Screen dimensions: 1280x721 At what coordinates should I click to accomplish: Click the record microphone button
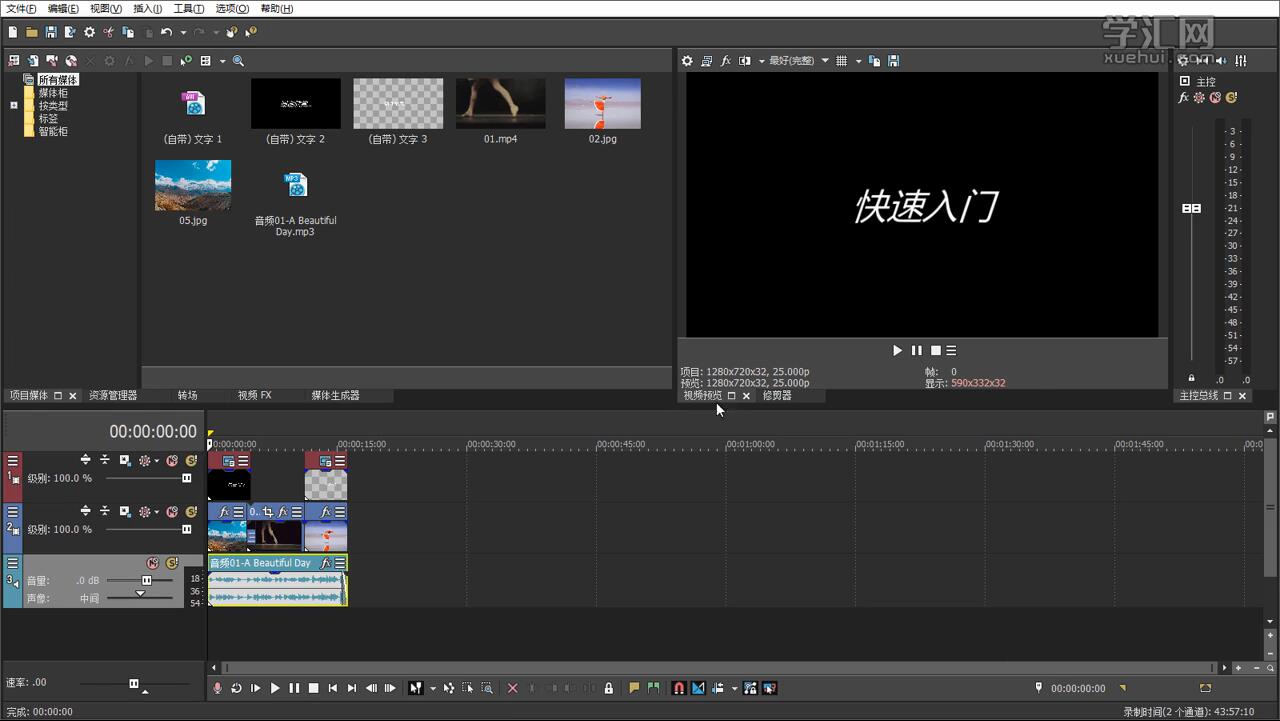(x=217, y=688)
